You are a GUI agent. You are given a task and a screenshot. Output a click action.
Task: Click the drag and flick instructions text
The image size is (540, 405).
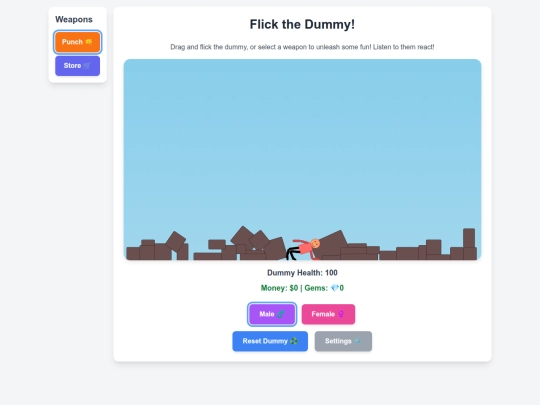coord(302,47)
